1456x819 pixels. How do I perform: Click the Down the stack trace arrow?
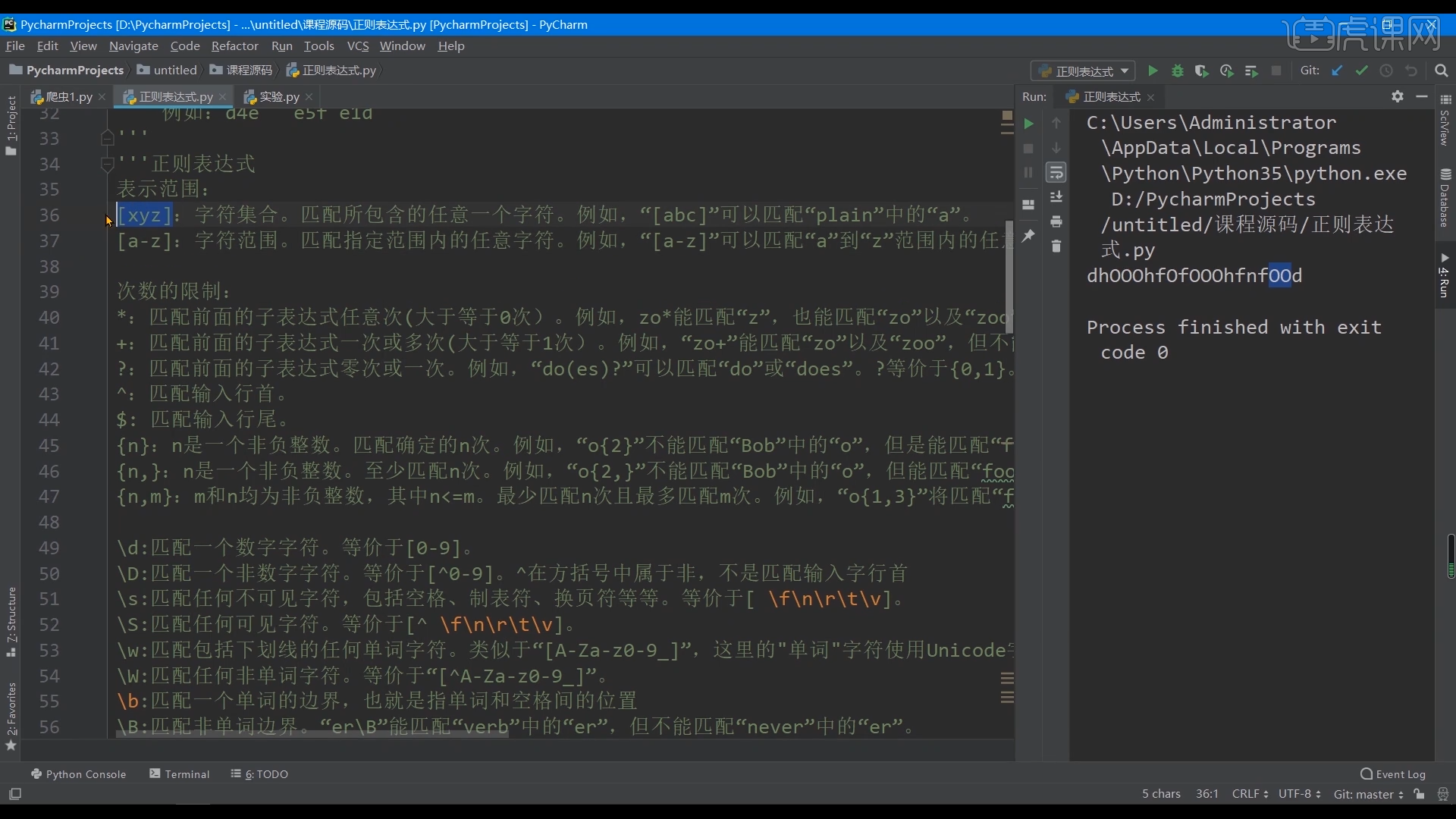tap(1056, 148)
